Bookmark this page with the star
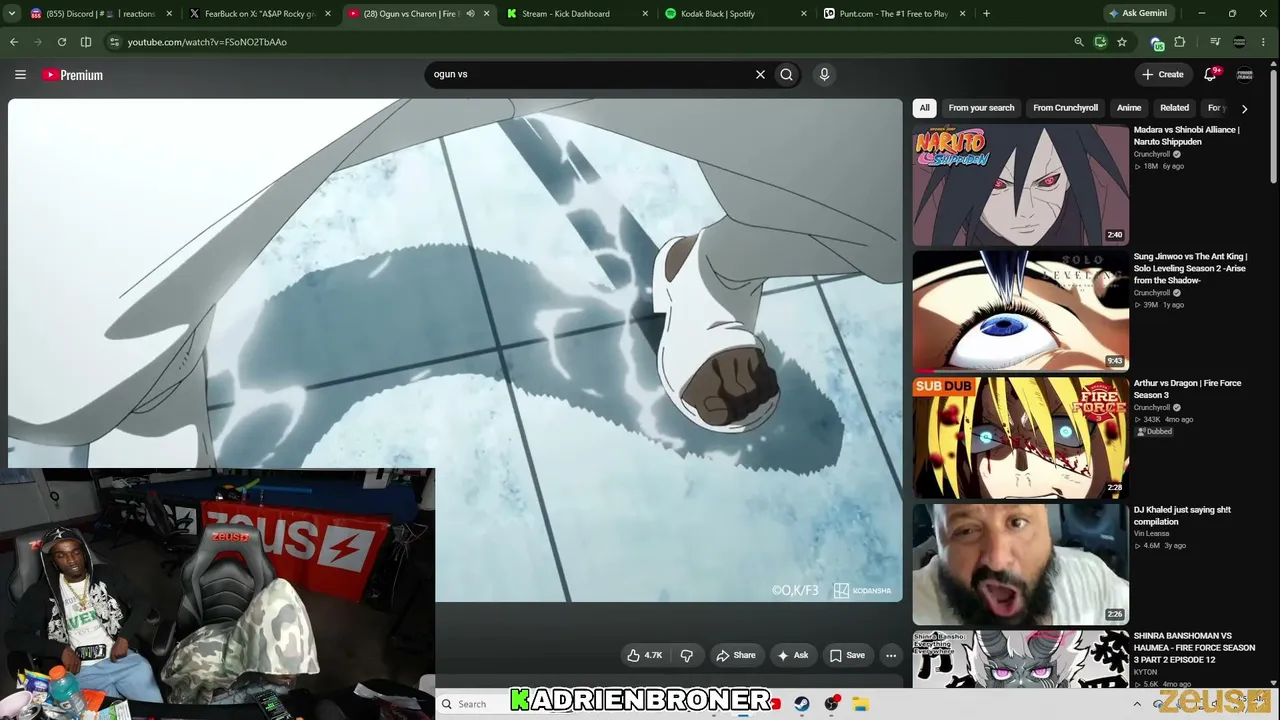1280x720 pixels. pyautogui.click(x=1122, y=42)
